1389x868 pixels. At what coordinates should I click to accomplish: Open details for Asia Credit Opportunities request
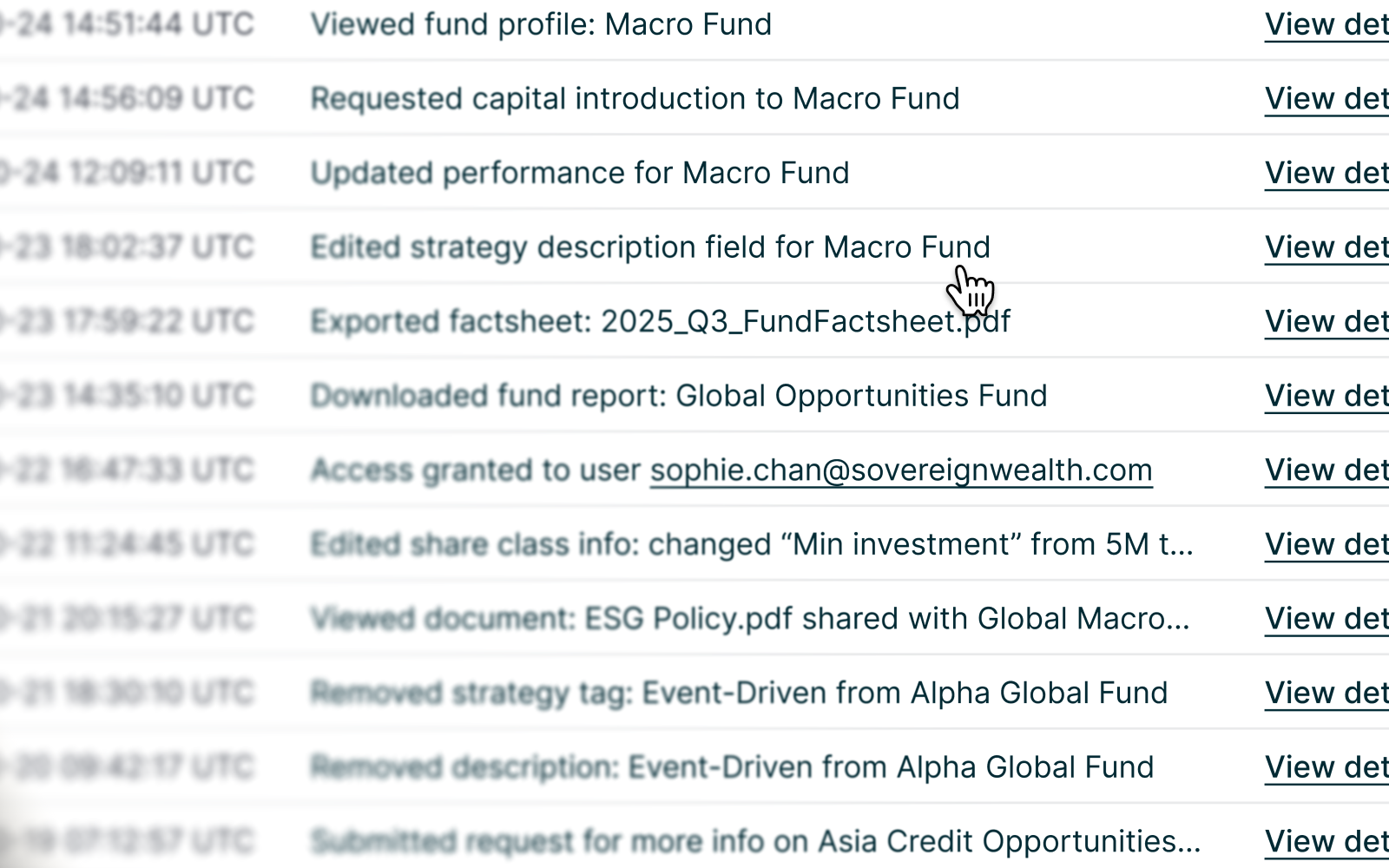point(1326,841)
